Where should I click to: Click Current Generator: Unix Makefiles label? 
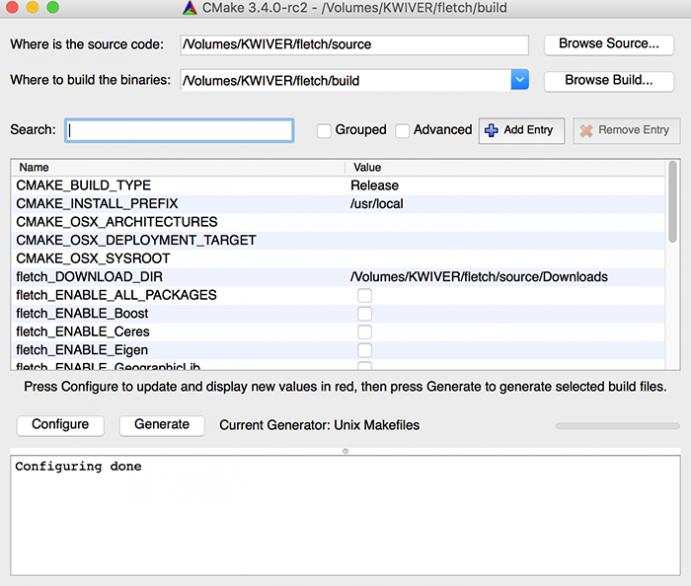(319, 425)
